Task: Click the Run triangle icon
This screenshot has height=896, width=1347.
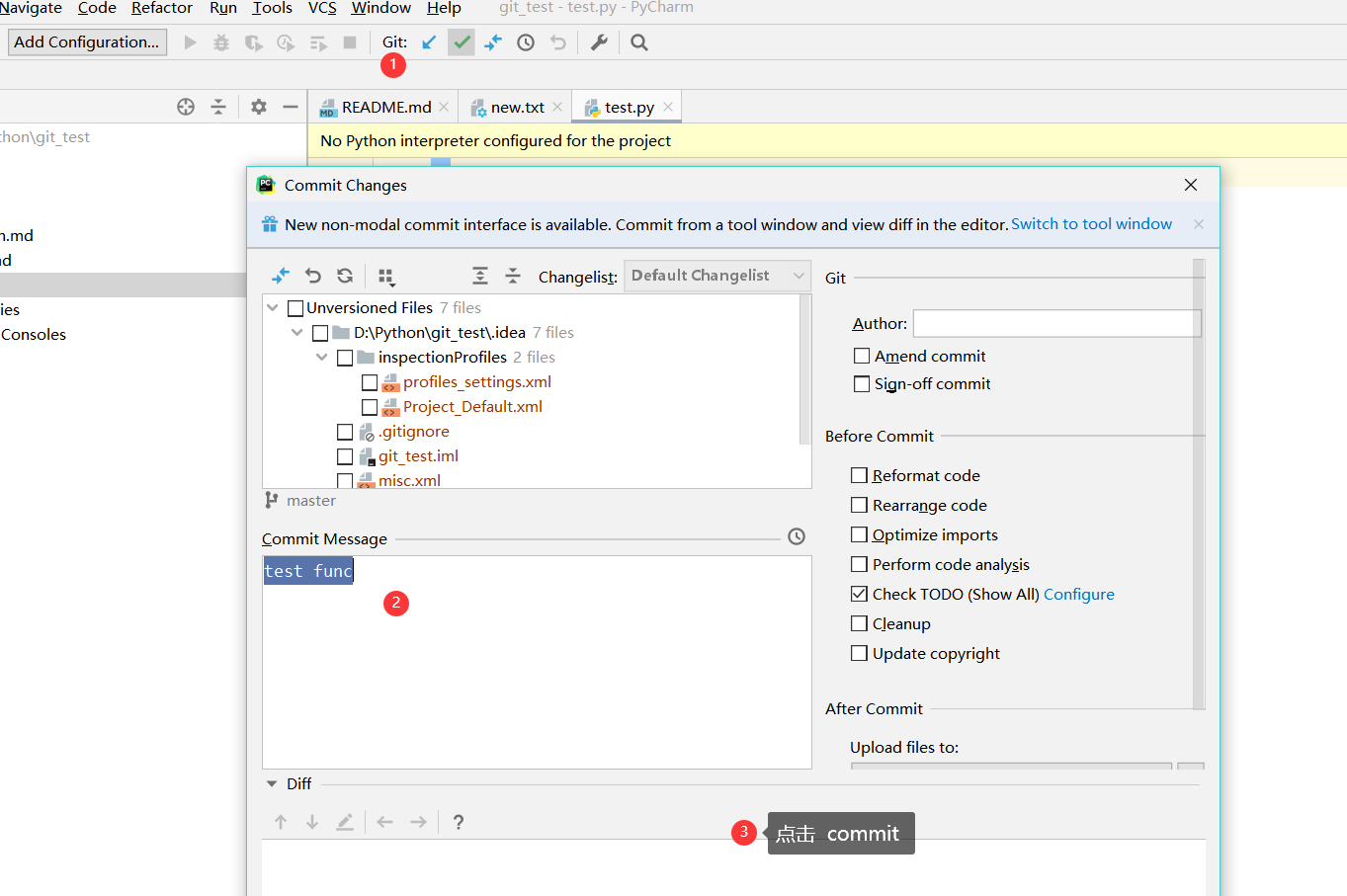Action: 191,42
